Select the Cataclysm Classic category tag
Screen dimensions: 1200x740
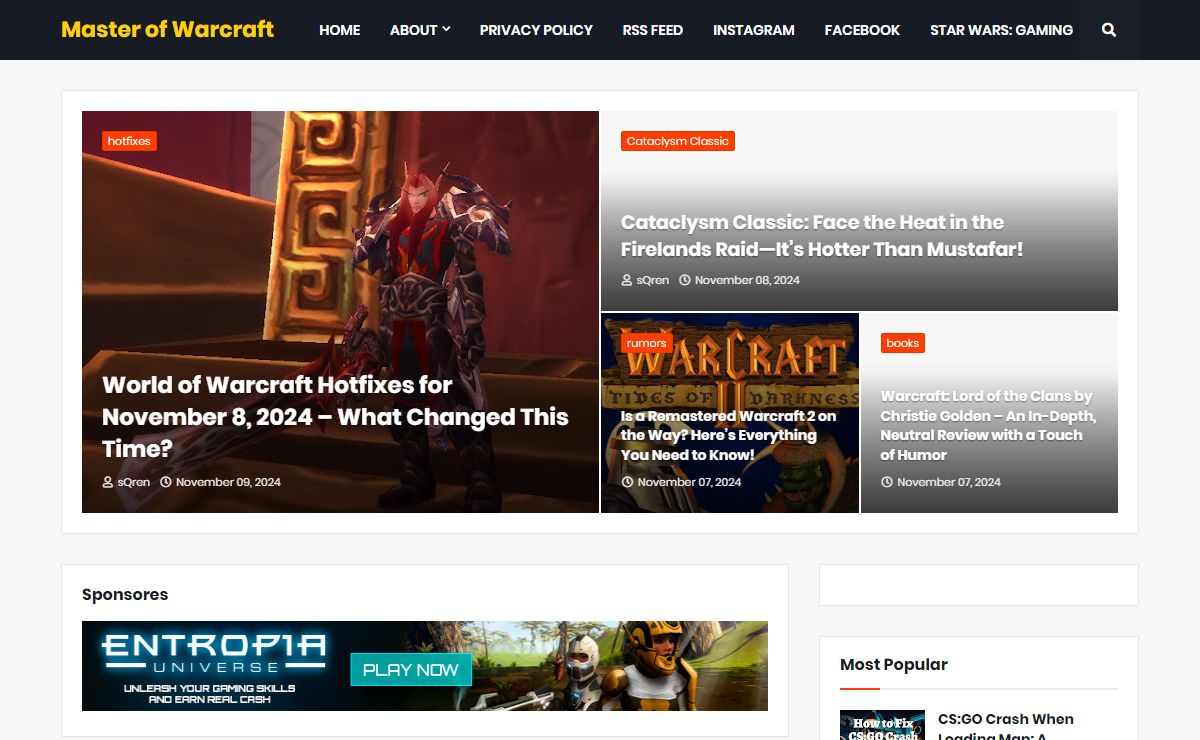678,141
